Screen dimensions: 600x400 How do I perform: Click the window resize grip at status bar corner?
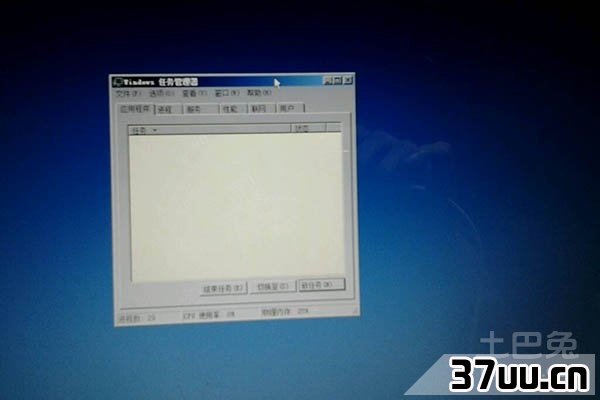(355, 311)
